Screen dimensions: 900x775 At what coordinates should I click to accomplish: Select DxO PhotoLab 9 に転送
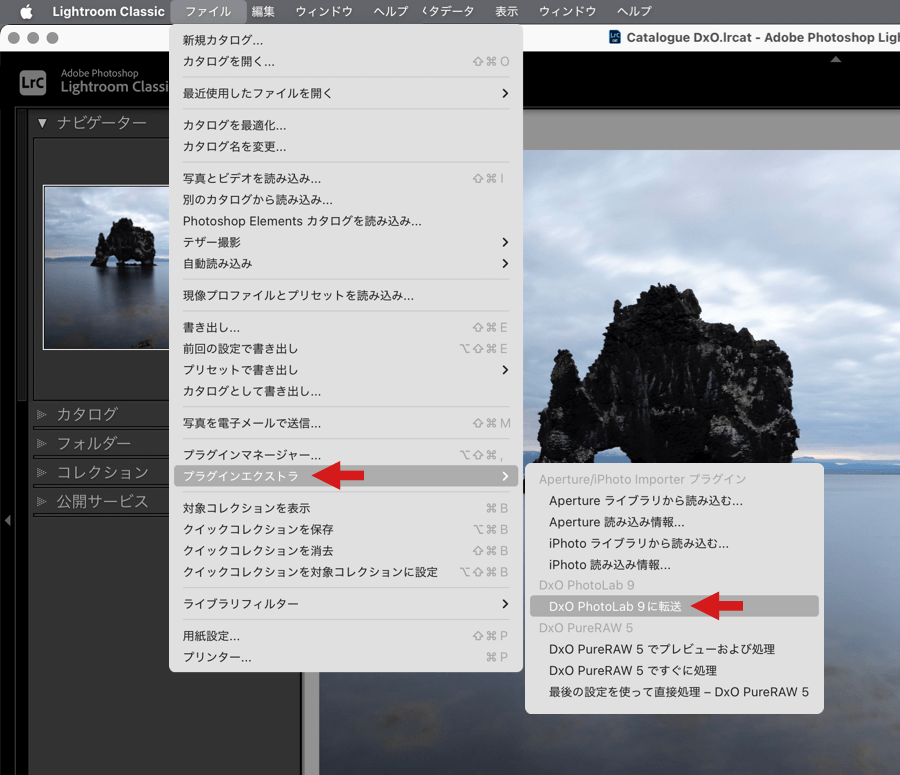674,606
